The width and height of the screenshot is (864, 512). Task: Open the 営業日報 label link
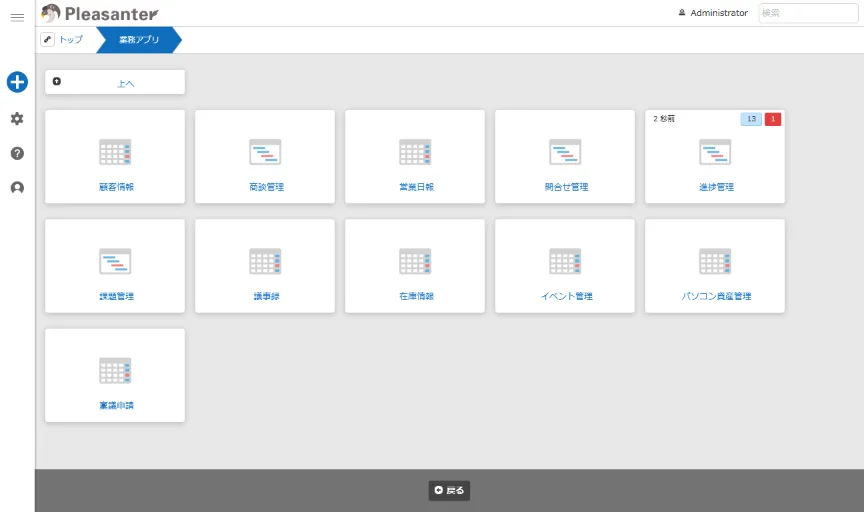pos(416,187)
